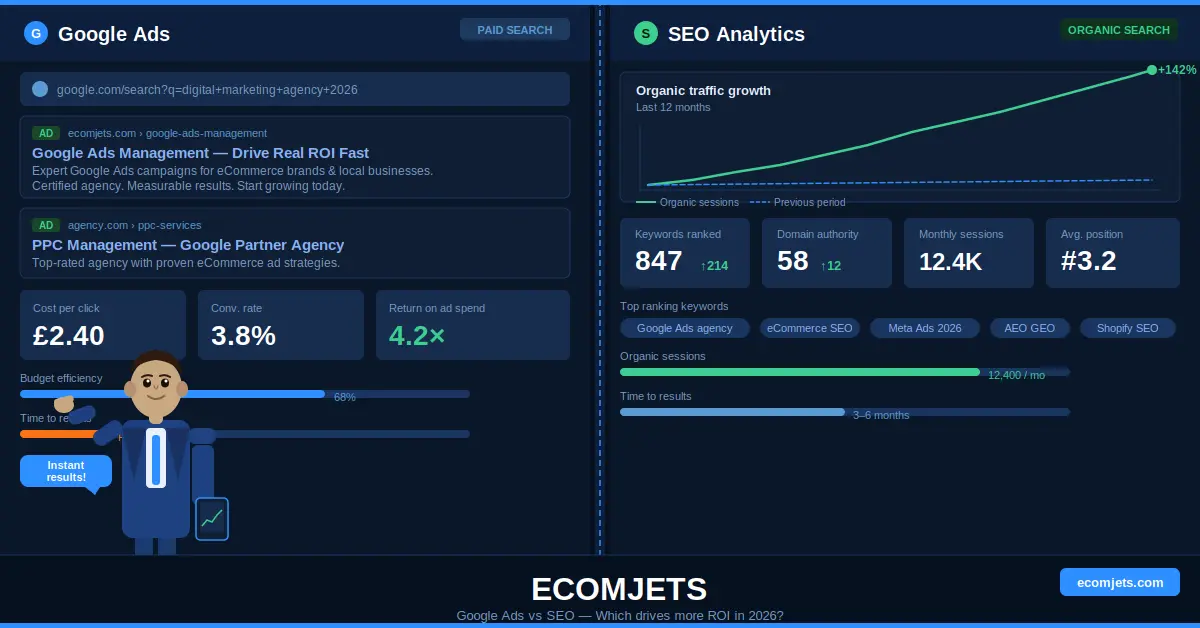
Task: Click the Monthly sessions 12.4K card
Action: pos(970,253)
